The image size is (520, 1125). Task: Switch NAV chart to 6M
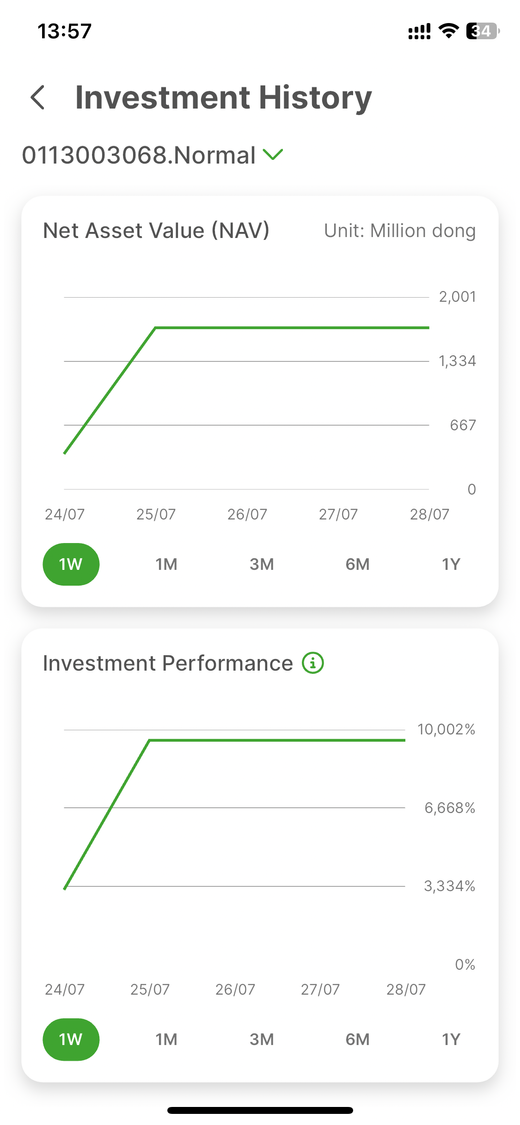click(357, 565)
